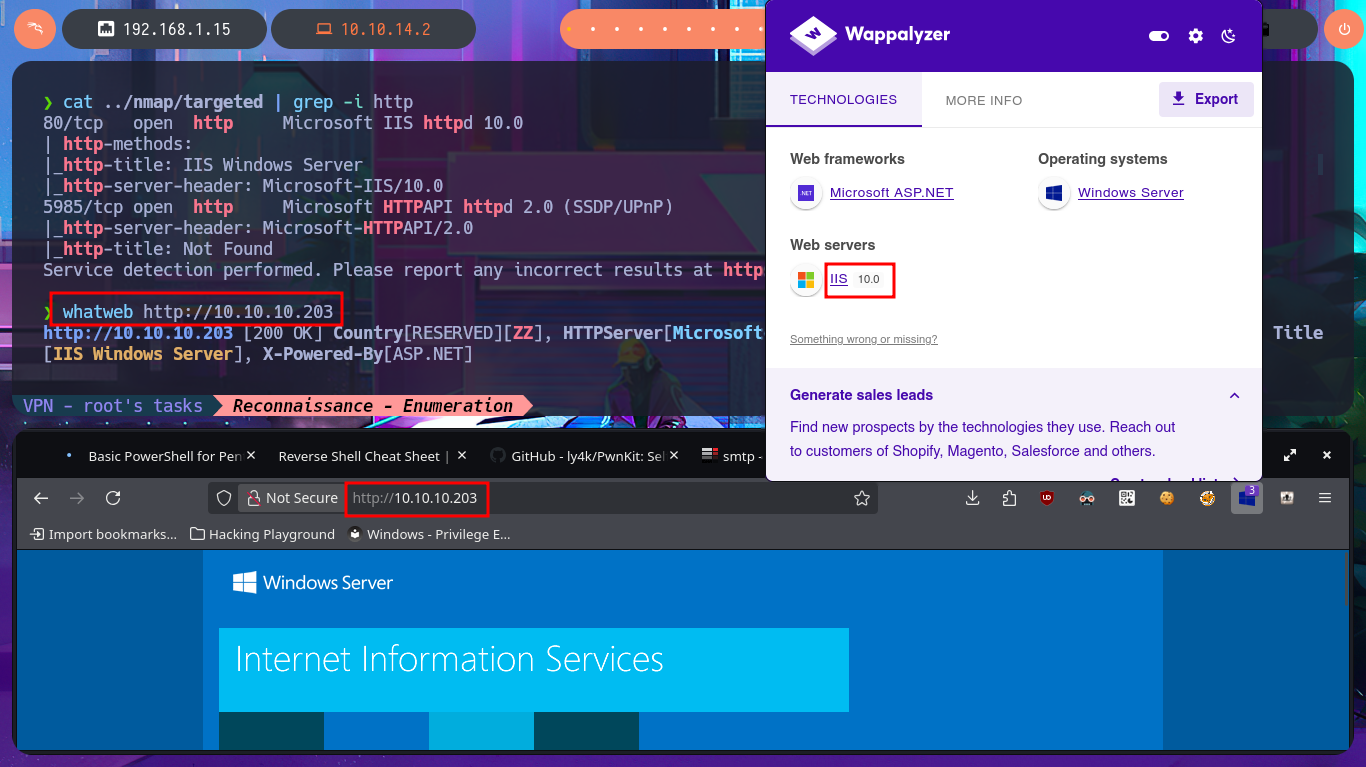Screen dimensions: 1366x767
Task: Switch Wappalyzer to dark mode
Action: [x=1229, y=36]
